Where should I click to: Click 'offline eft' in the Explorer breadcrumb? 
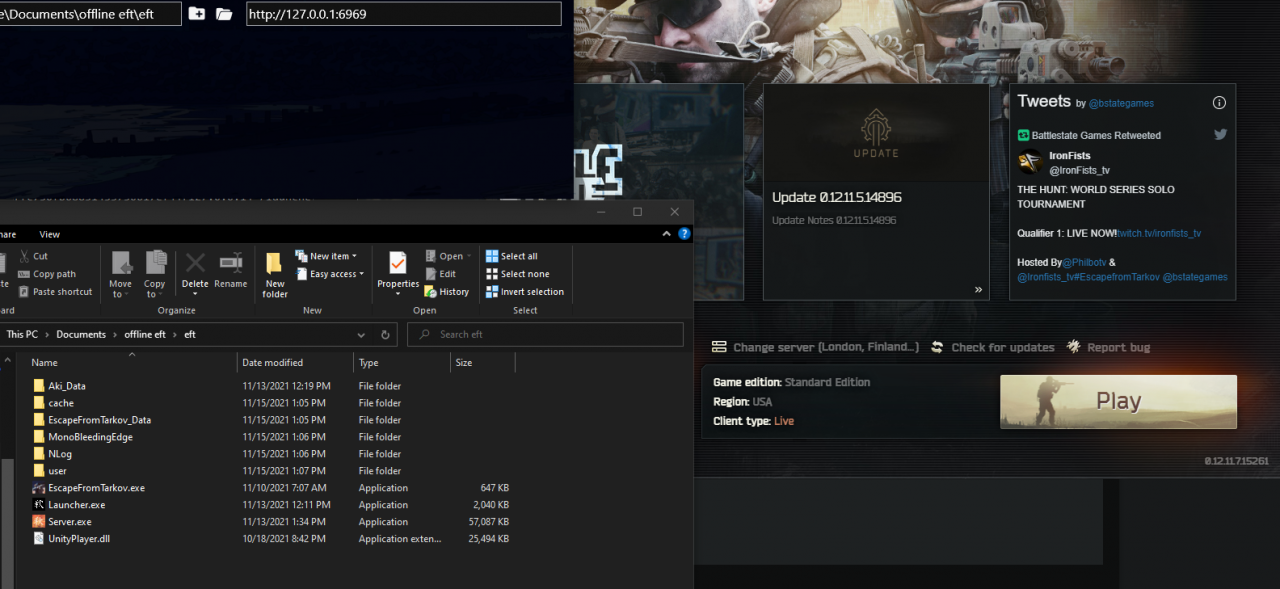145,335
